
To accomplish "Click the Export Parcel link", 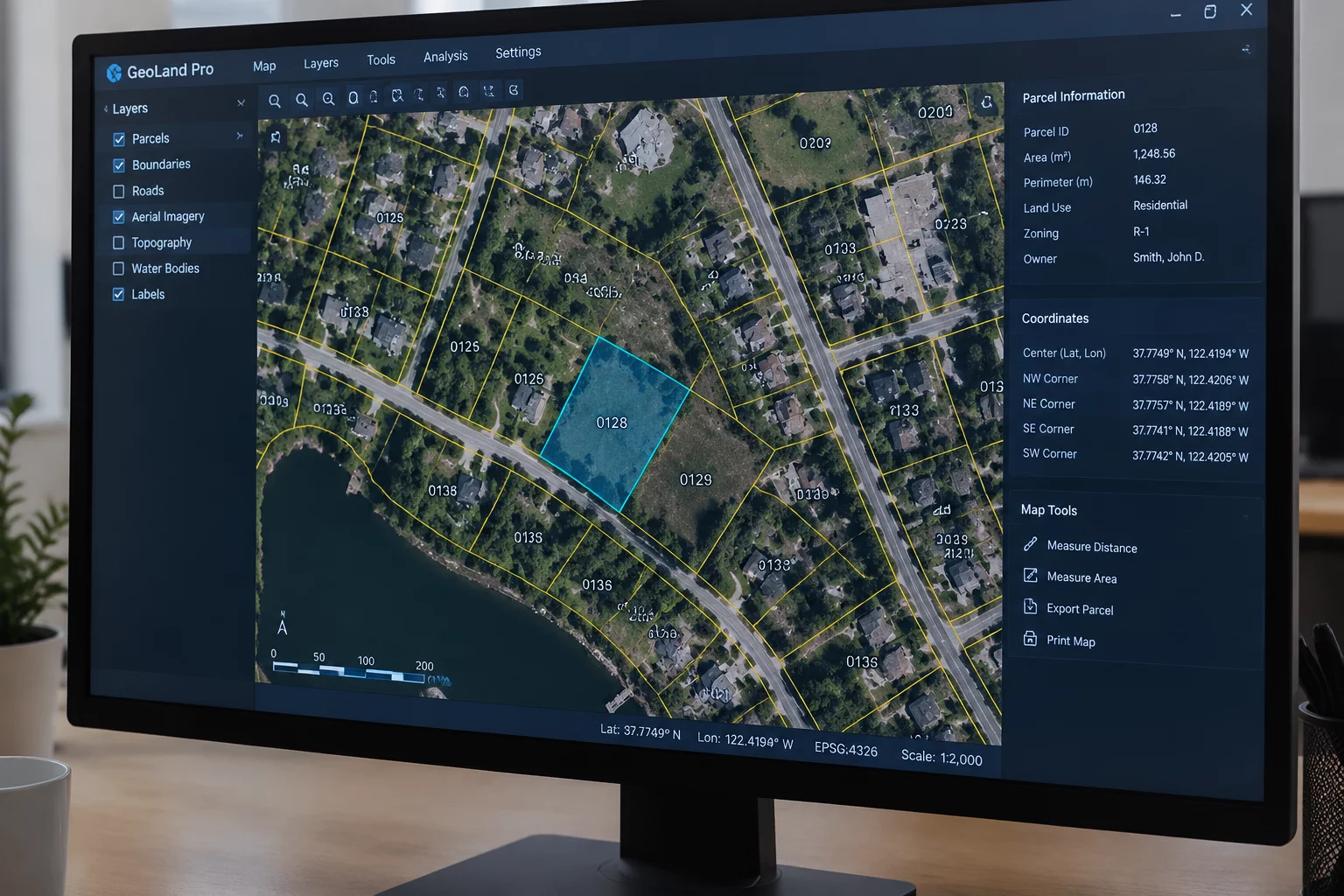I will [x=1080, y=609].
